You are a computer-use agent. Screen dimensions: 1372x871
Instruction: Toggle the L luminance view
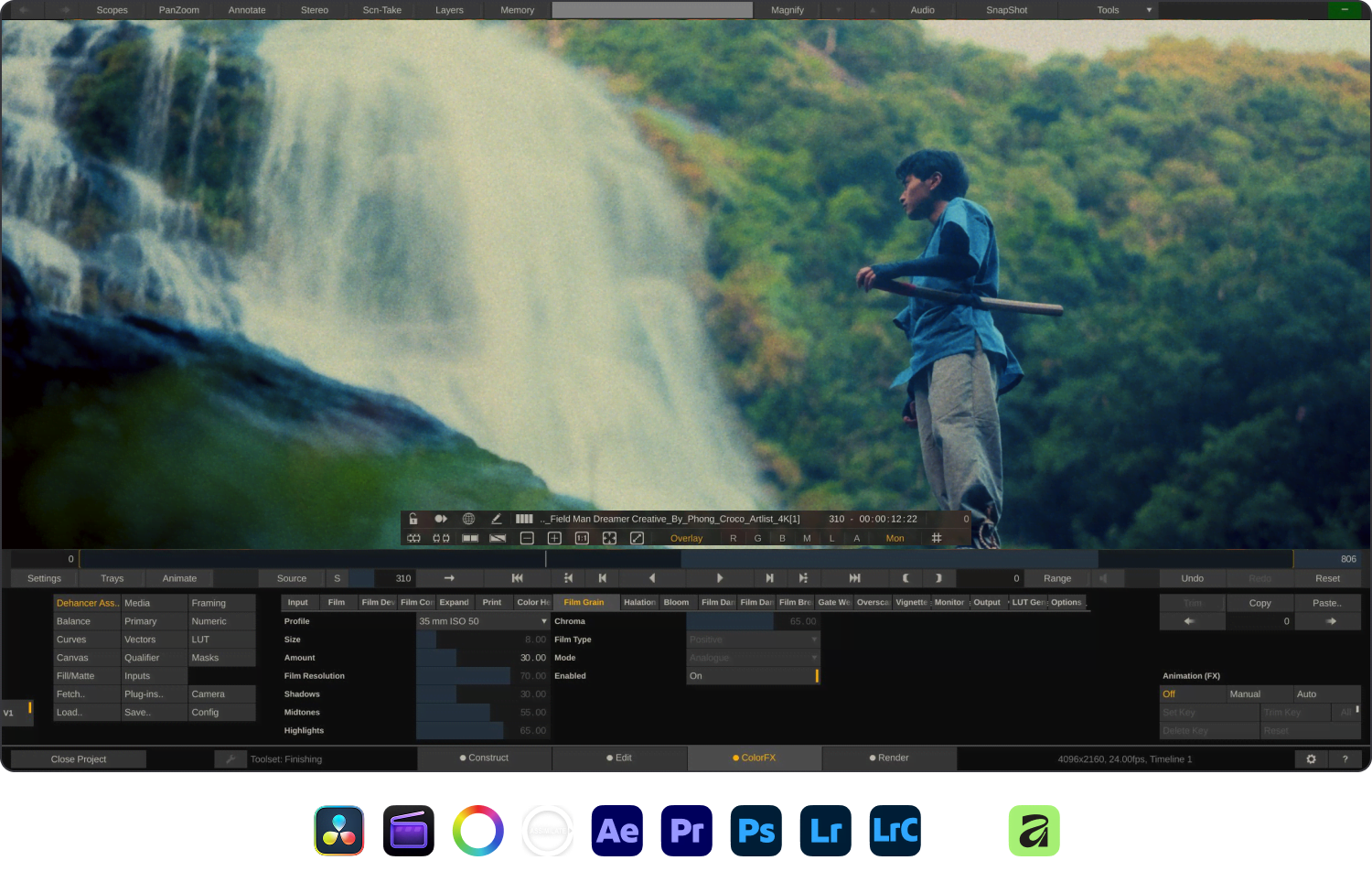click(x=831, y=538)
